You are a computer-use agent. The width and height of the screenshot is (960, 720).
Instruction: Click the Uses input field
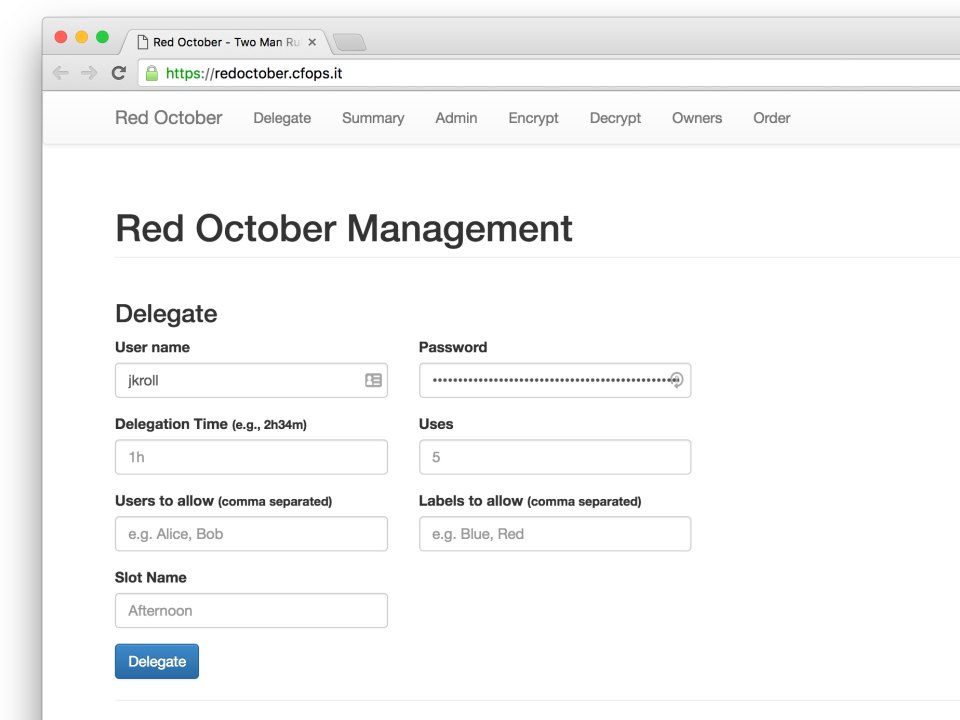pos(555,457)
